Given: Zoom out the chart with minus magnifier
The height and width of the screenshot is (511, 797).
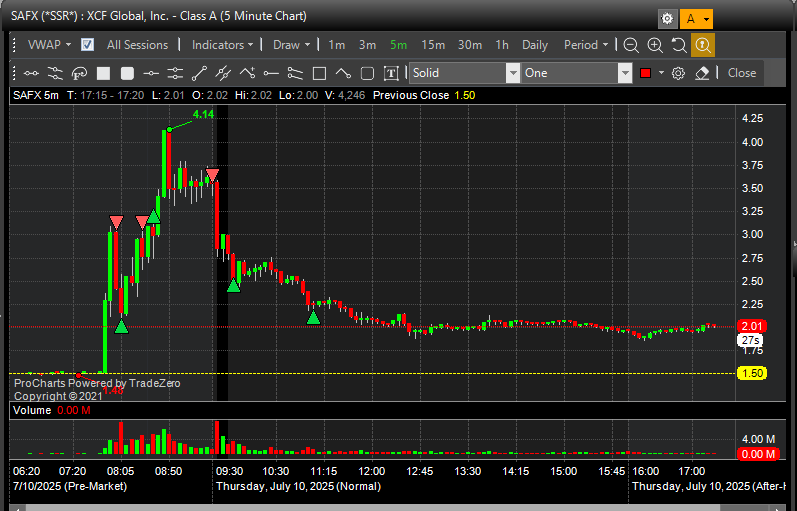Looking at the screenshot, I should point(631,45).
